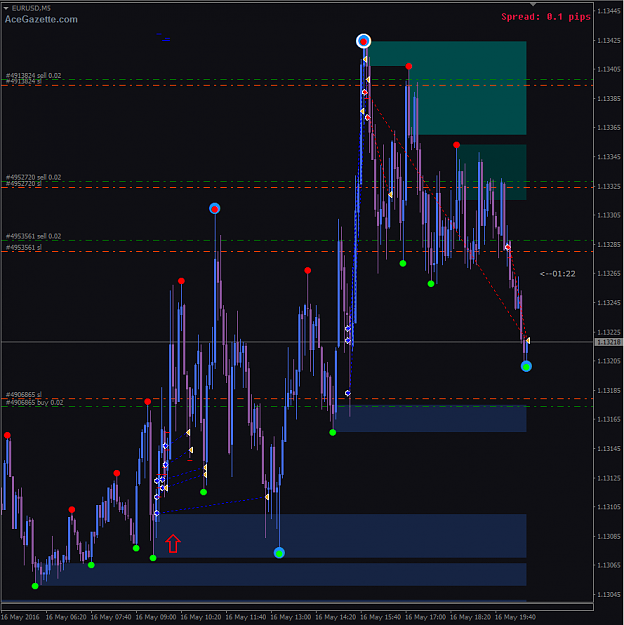Image resolution: width=624 pixels, height=625 pixels.
Task: Click the 1.13205 price scale label
Action: point(609,361)
